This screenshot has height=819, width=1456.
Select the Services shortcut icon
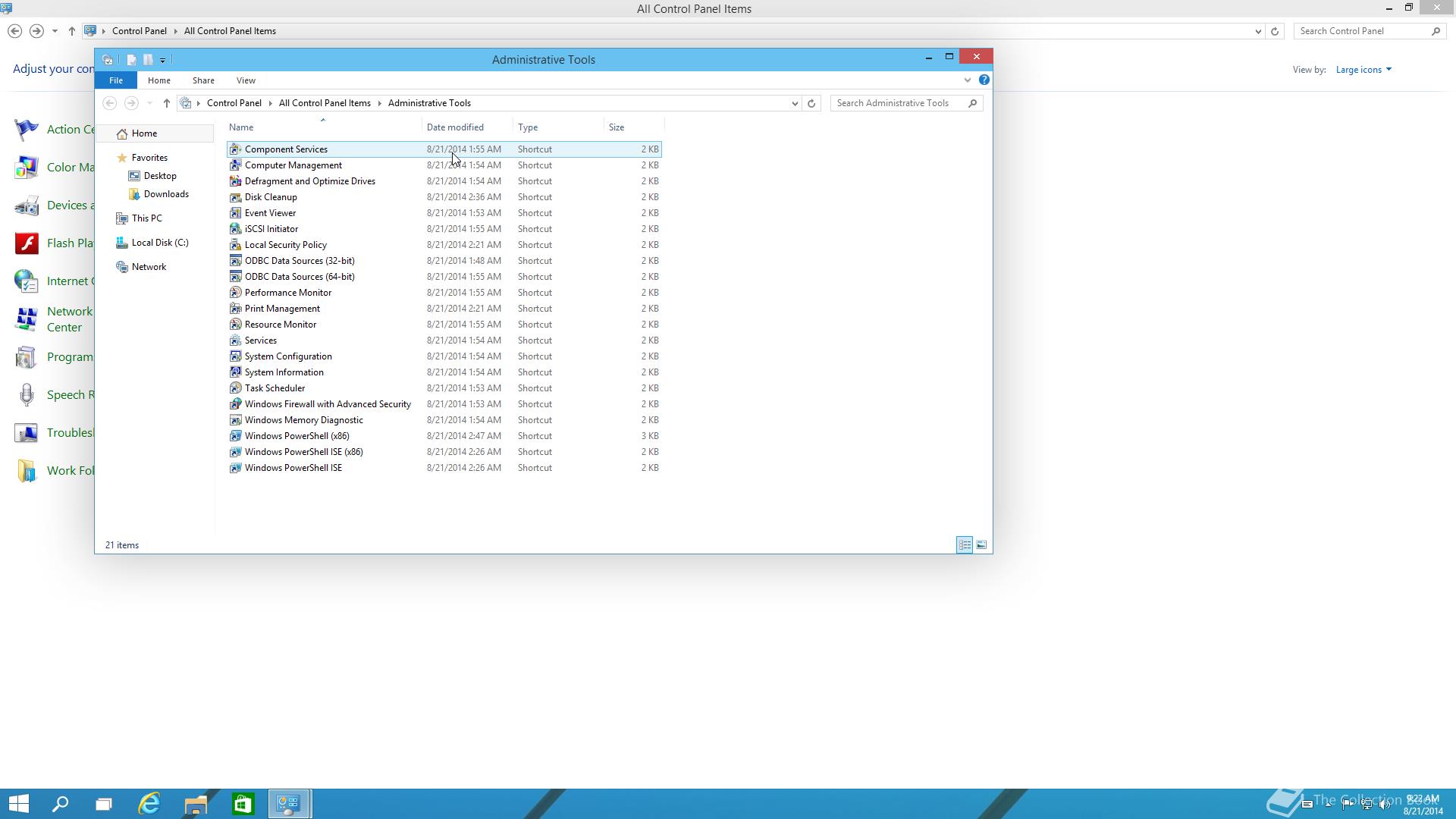pos(235,340)
